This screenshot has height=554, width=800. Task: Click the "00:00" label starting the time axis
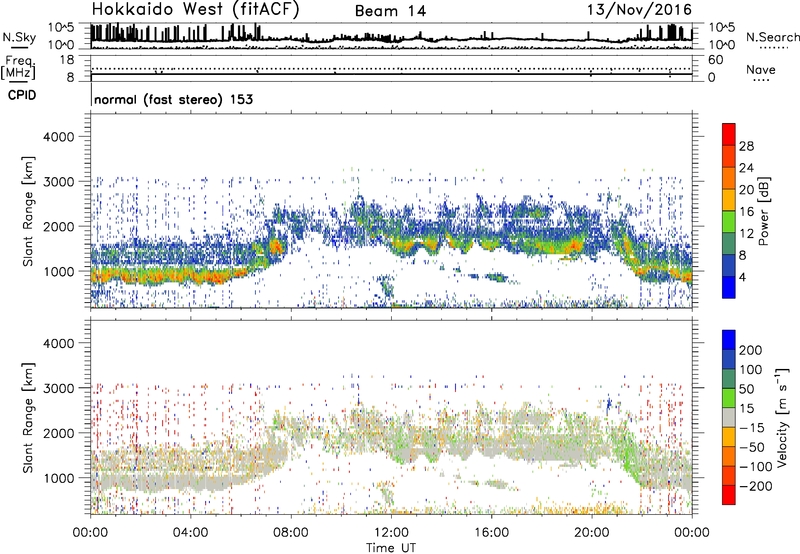tap(90, 533)
